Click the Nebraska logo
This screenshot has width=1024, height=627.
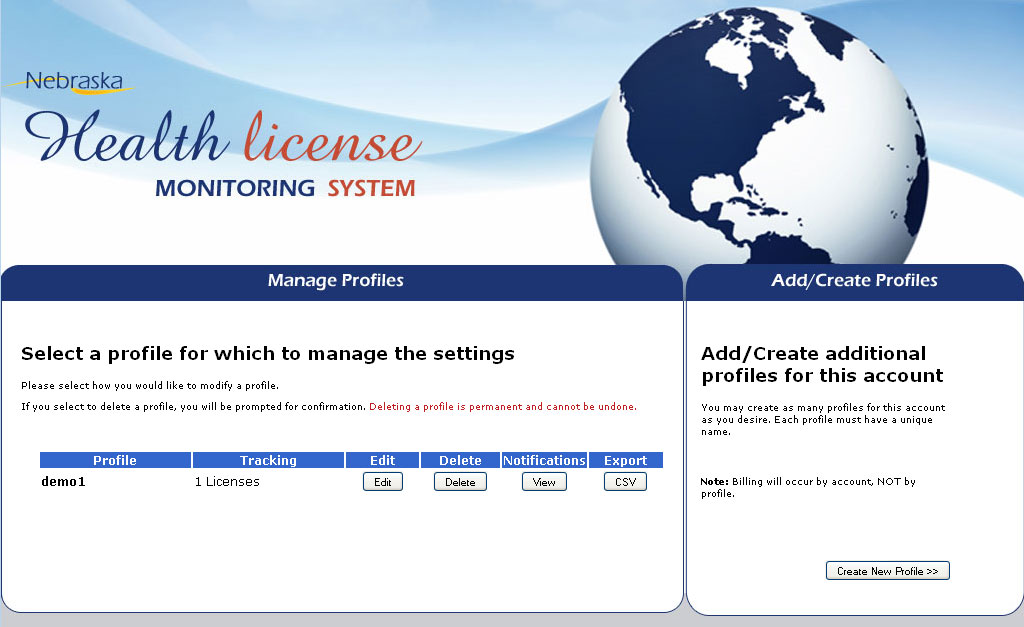[73, 83]
